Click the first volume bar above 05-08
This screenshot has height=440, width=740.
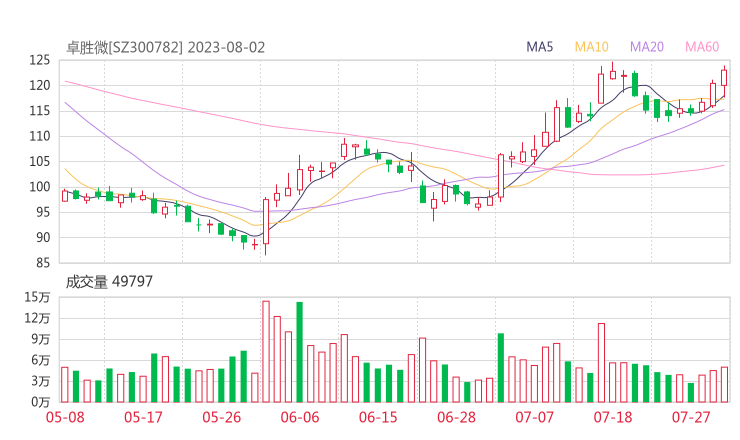65,385
